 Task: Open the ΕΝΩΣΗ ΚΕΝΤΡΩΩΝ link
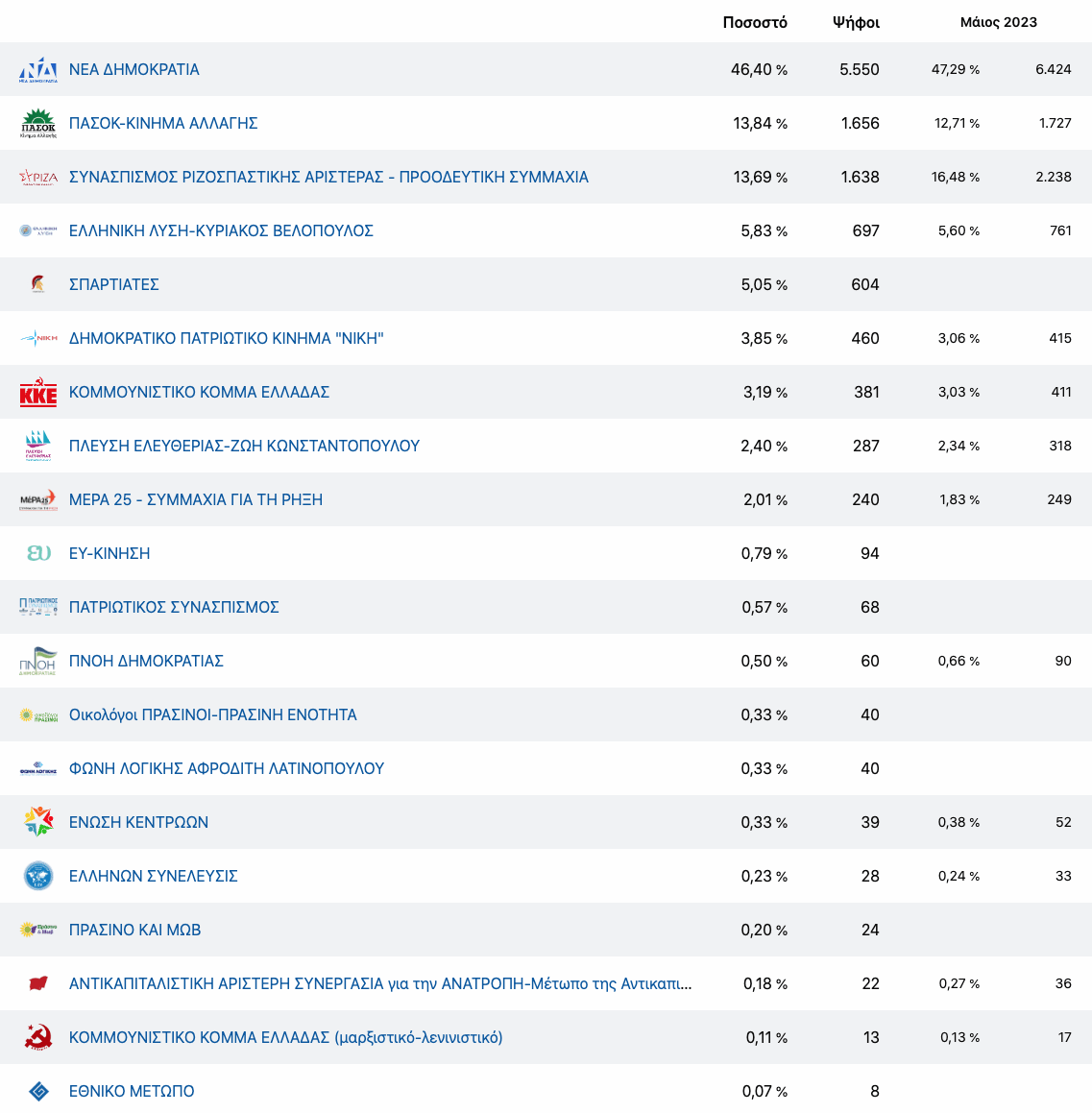(138, 822)
